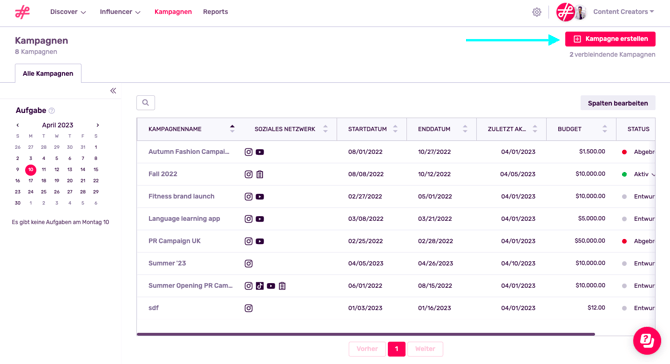Select day 22 in April calendar

96,181
